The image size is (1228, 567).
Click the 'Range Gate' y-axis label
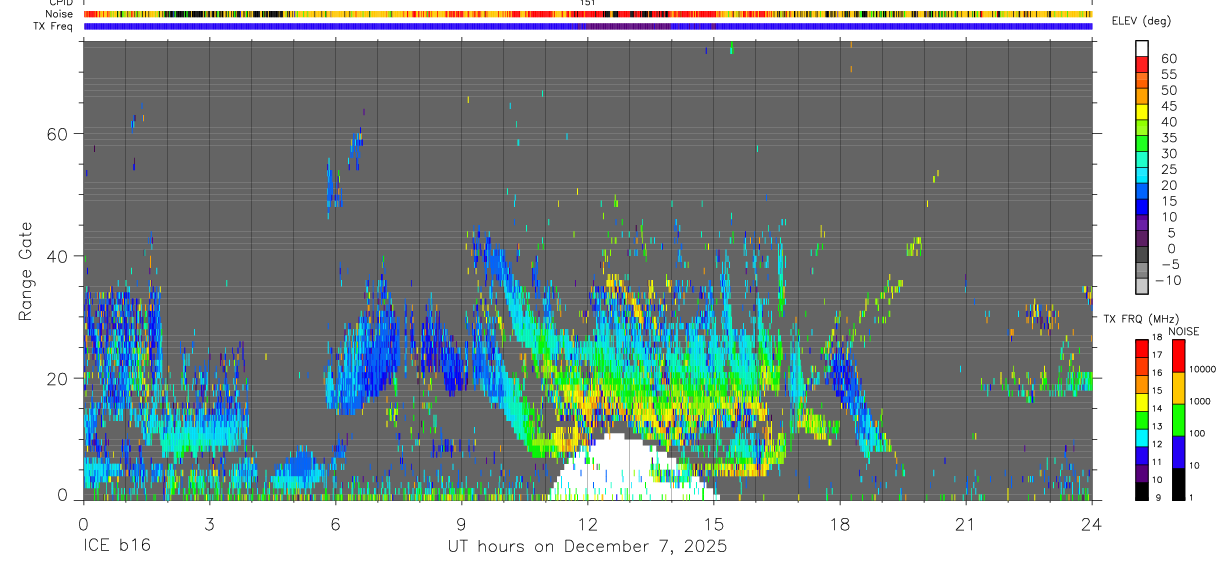click(25, 271)
